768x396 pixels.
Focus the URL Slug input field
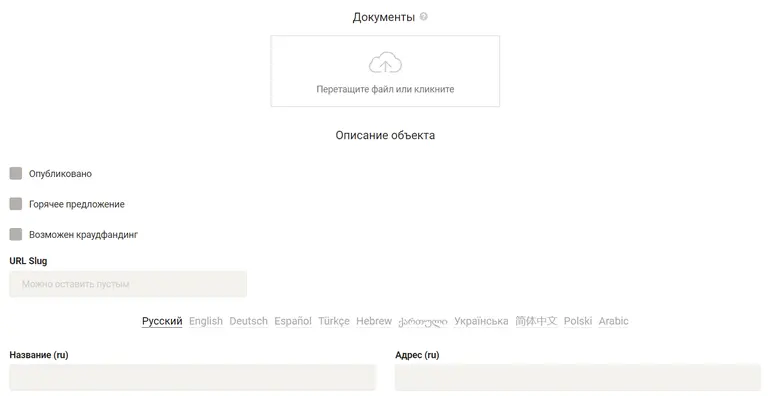pos(128,284)
